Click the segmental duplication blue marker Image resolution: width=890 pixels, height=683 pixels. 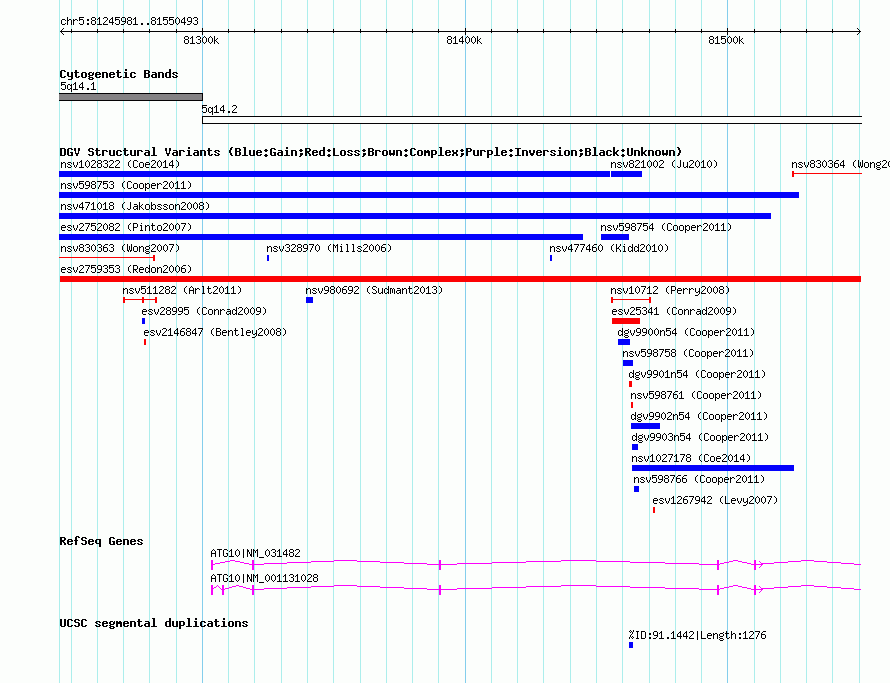pos(631,646)
